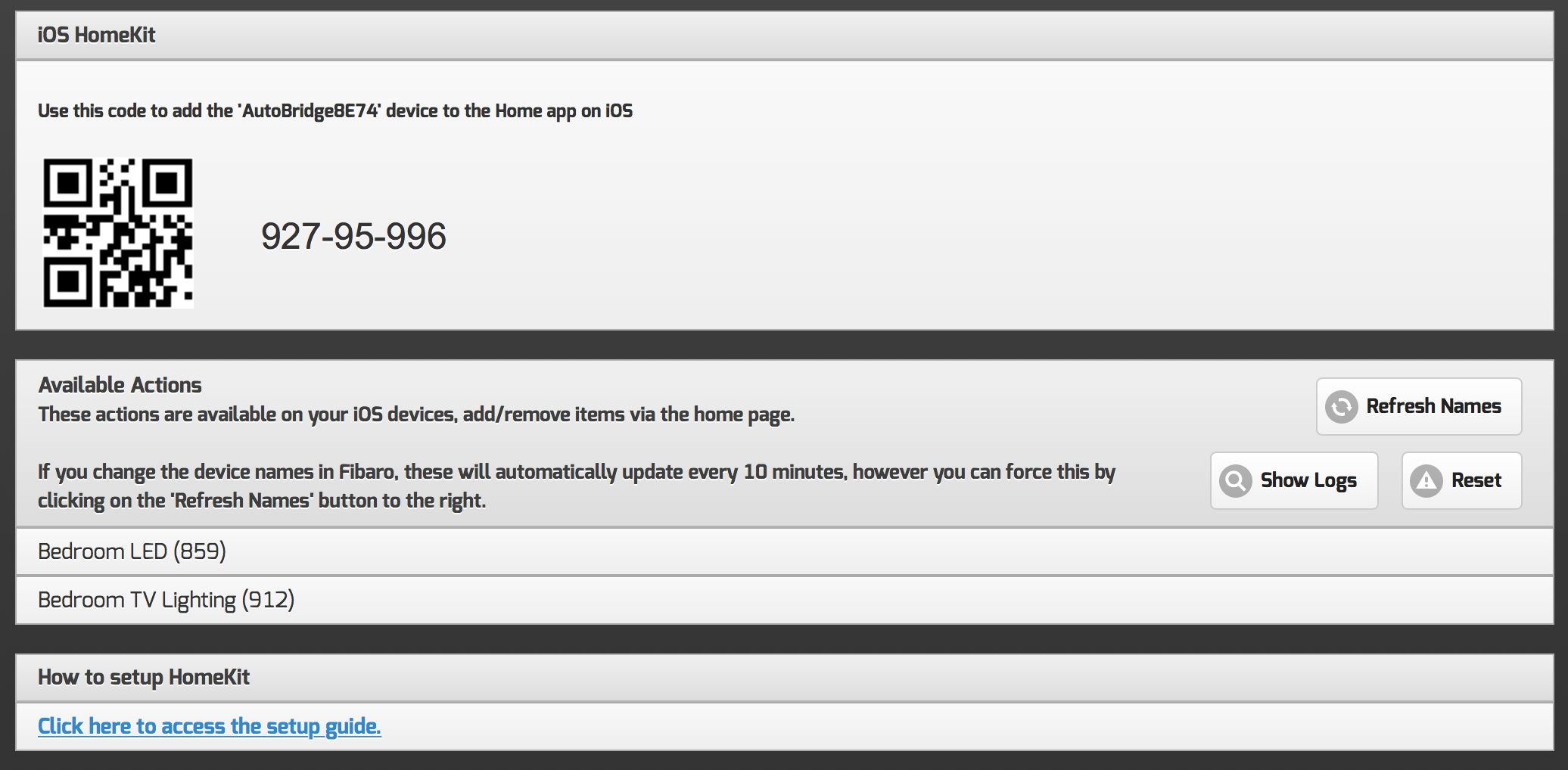Click the iOS HomeKit panel header

click(x=97, y=36)
